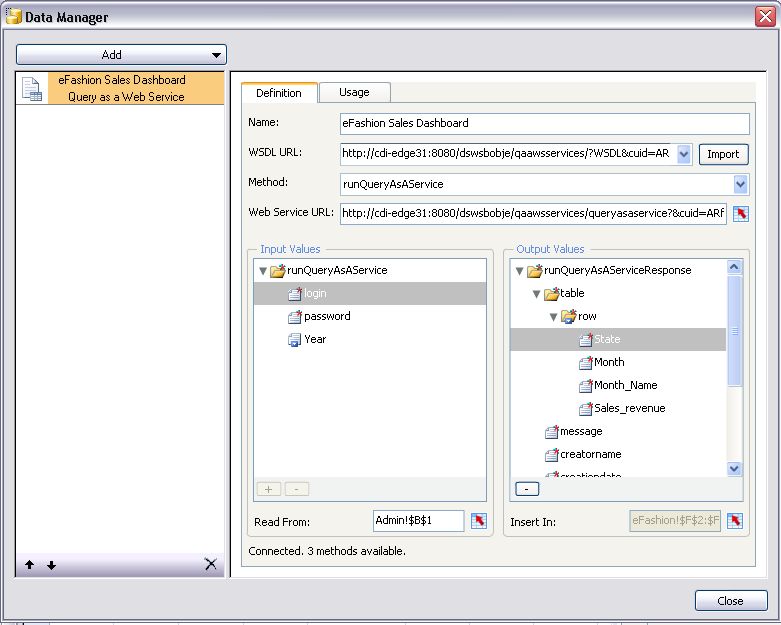Viewport: 781px width, 625px height.
Task: Click the Month output field icon
Action: pyautogui.click(x=586, y=363)
